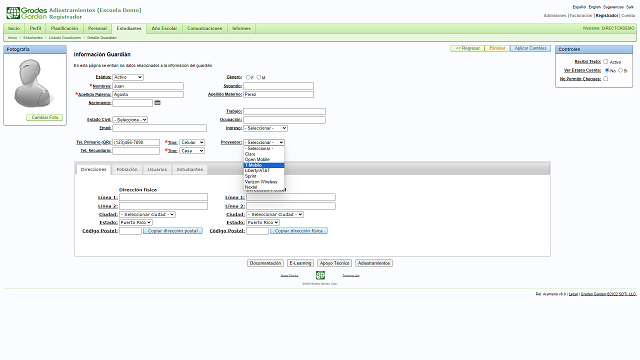Open the Apoyo Técnico button
Viewport: 640px width, 360px height.
point(334,263)
